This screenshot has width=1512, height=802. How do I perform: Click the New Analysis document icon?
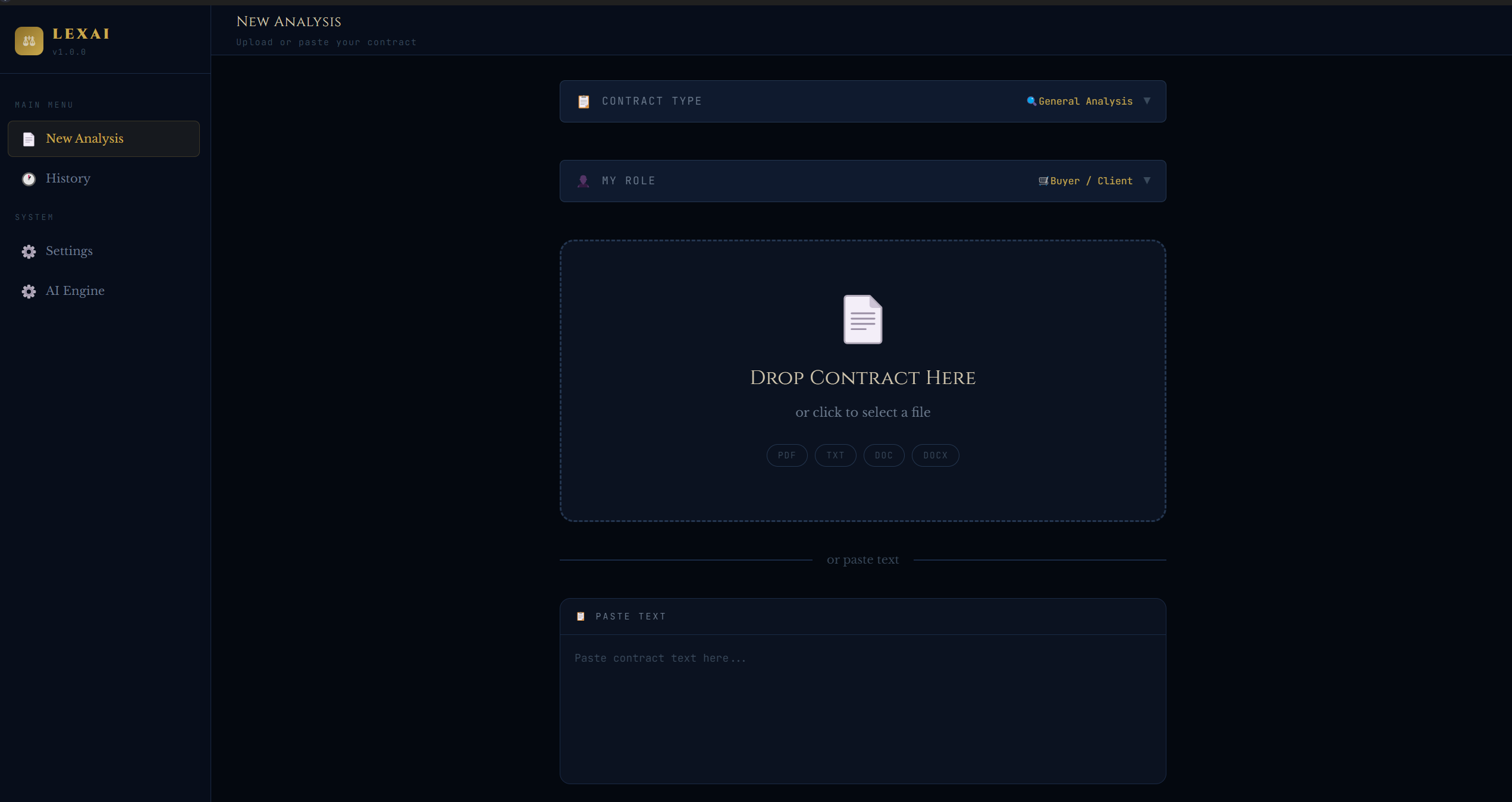click(x=29, y=139)
